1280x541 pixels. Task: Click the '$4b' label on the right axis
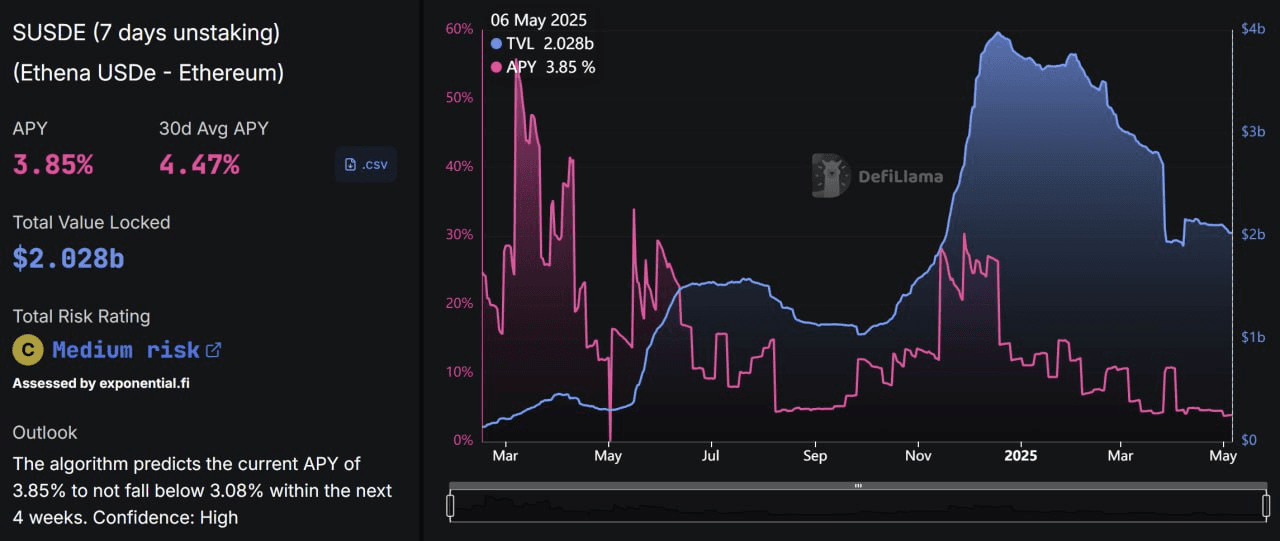(x=1252, y=28)
